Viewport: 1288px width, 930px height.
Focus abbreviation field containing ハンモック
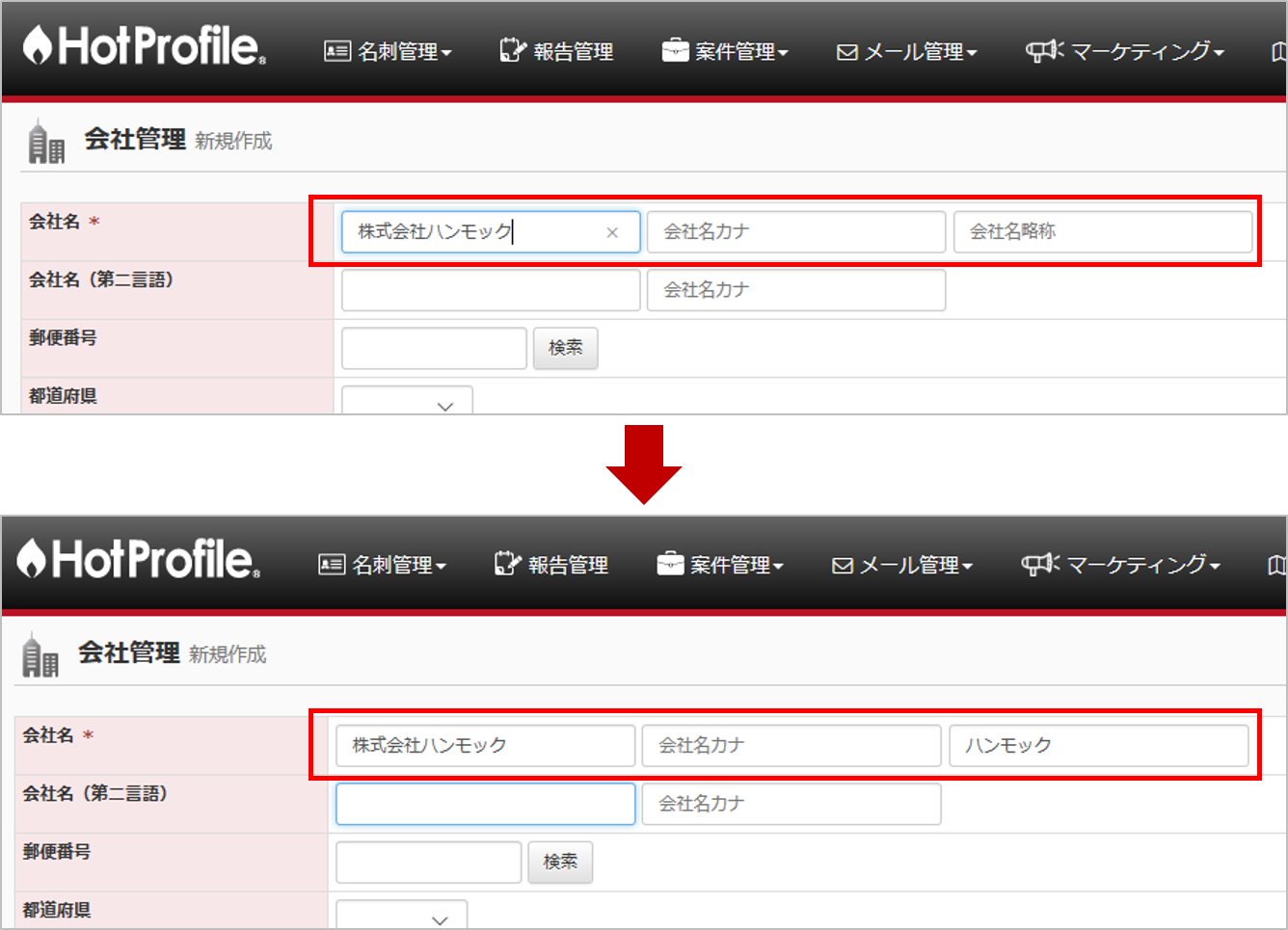point(1099,746)
